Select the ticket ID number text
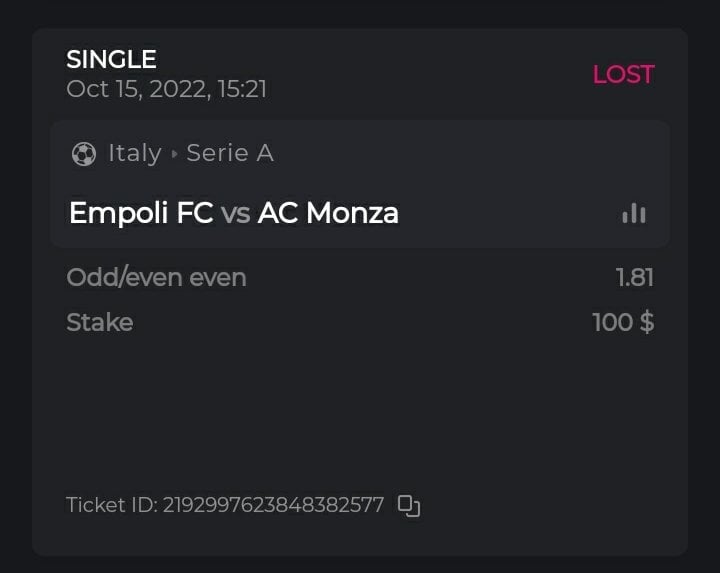The image size is (720, 573). [x=273, y=505]
